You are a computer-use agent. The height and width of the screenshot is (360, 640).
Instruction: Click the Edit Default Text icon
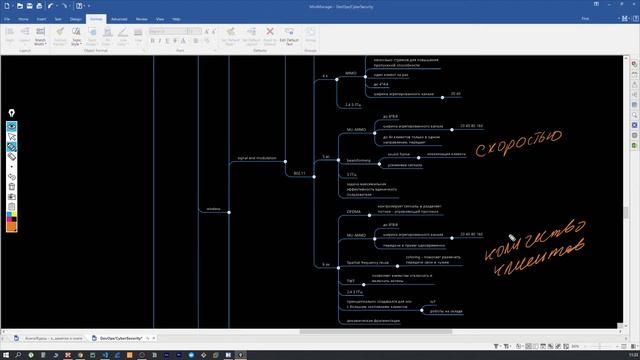[x=289, y=31]
